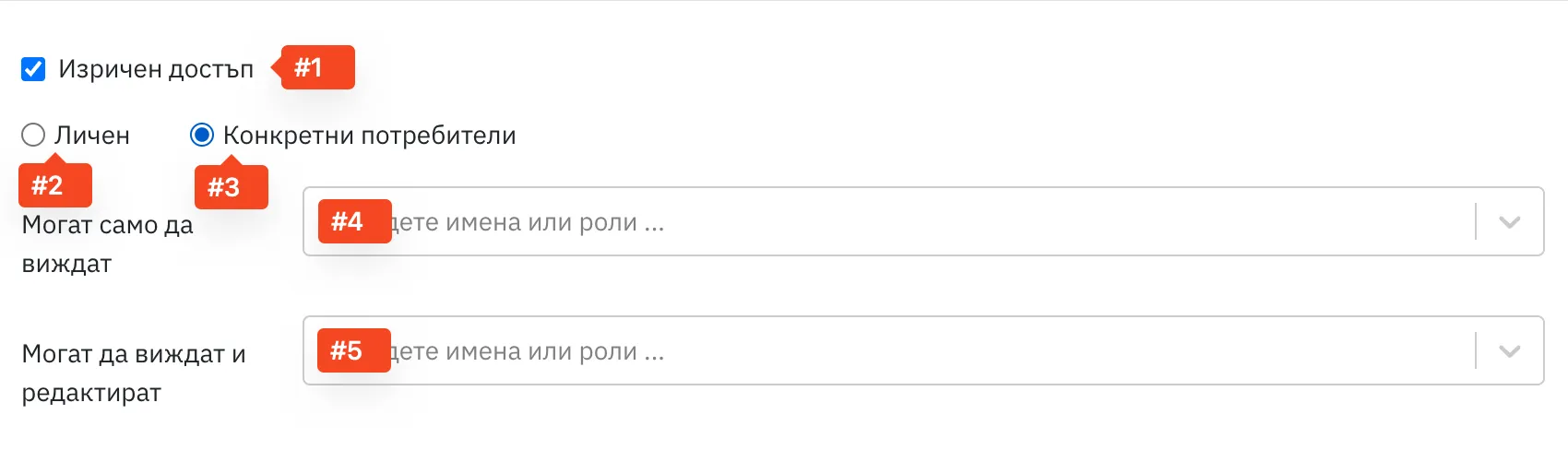
Task: Click the #3 annotation badge
Action: [x=232, y=185]
